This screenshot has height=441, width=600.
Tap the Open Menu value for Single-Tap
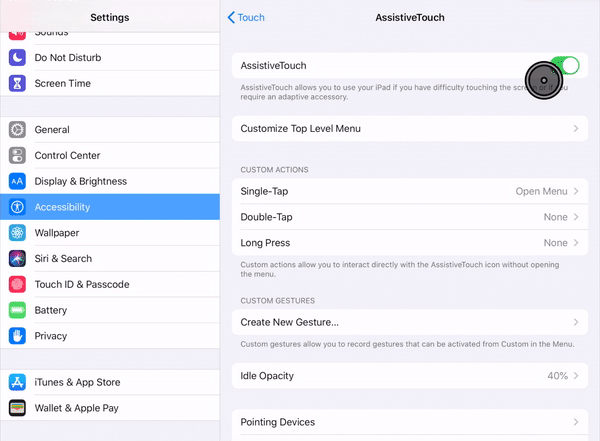541,191
